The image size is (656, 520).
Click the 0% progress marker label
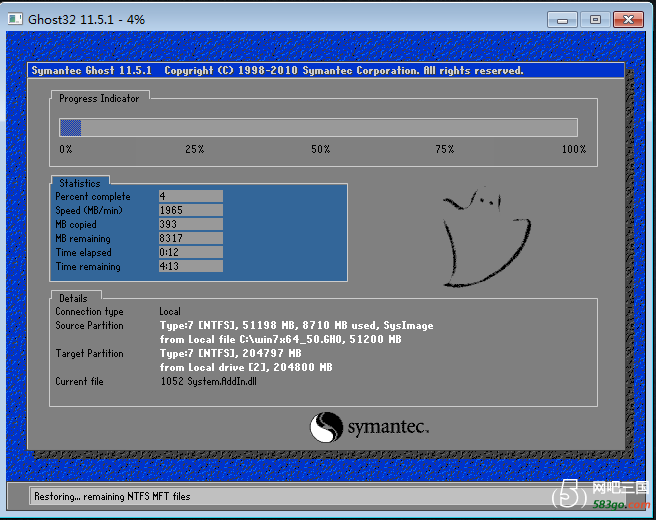click(x=66, y=149)
